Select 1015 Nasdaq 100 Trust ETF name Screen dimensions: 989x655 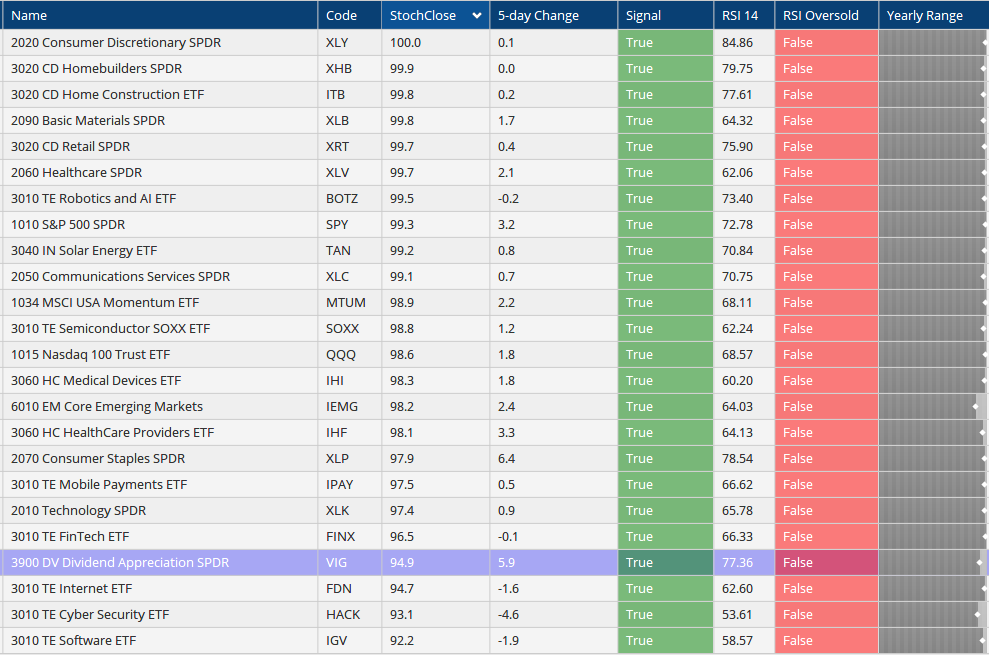click(90, 354)
